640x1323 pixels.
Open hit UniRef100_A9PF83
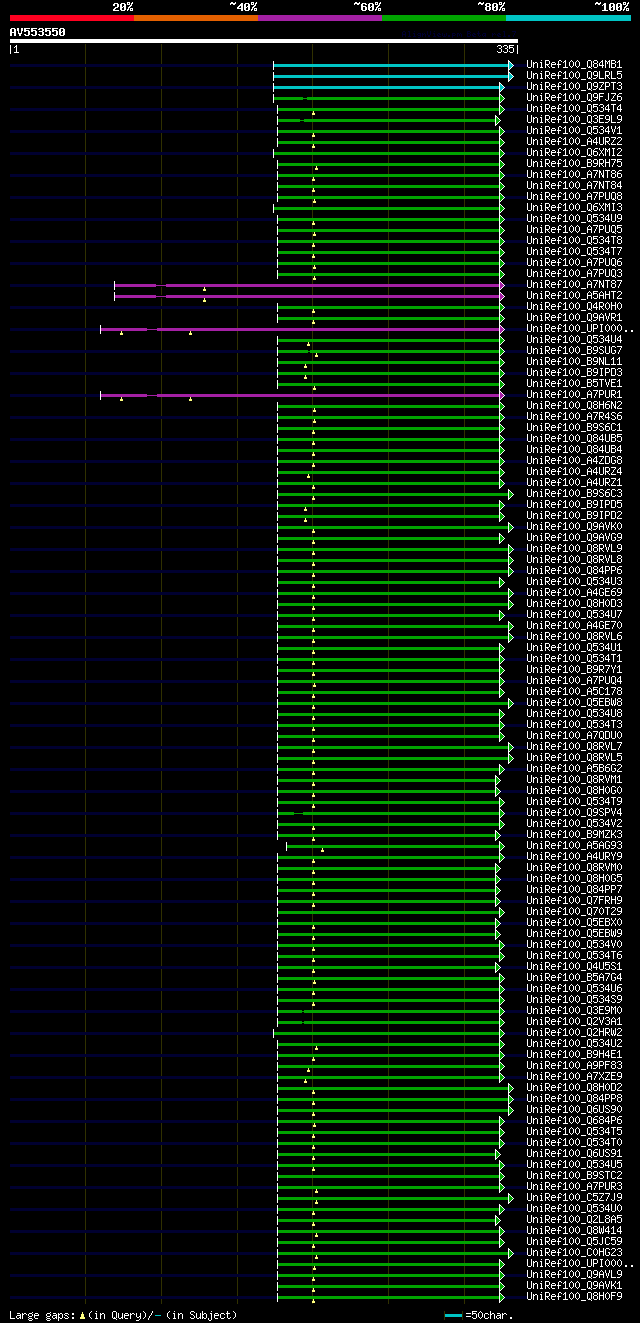click(574, 1066)
